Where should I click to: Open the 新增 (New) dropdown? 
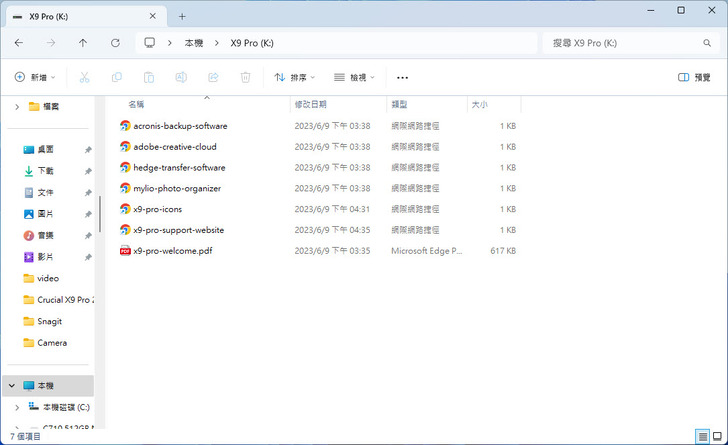coord(35,77)
